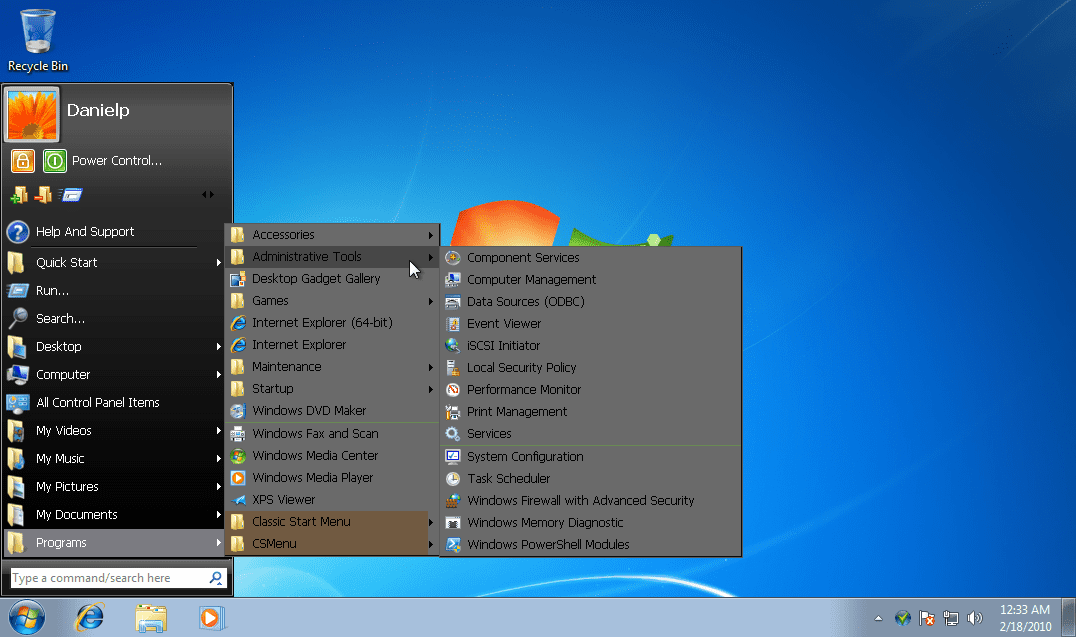This screenshot has width=1076, height=637.
Task: Click the flower user account picture
Action: 32,115
